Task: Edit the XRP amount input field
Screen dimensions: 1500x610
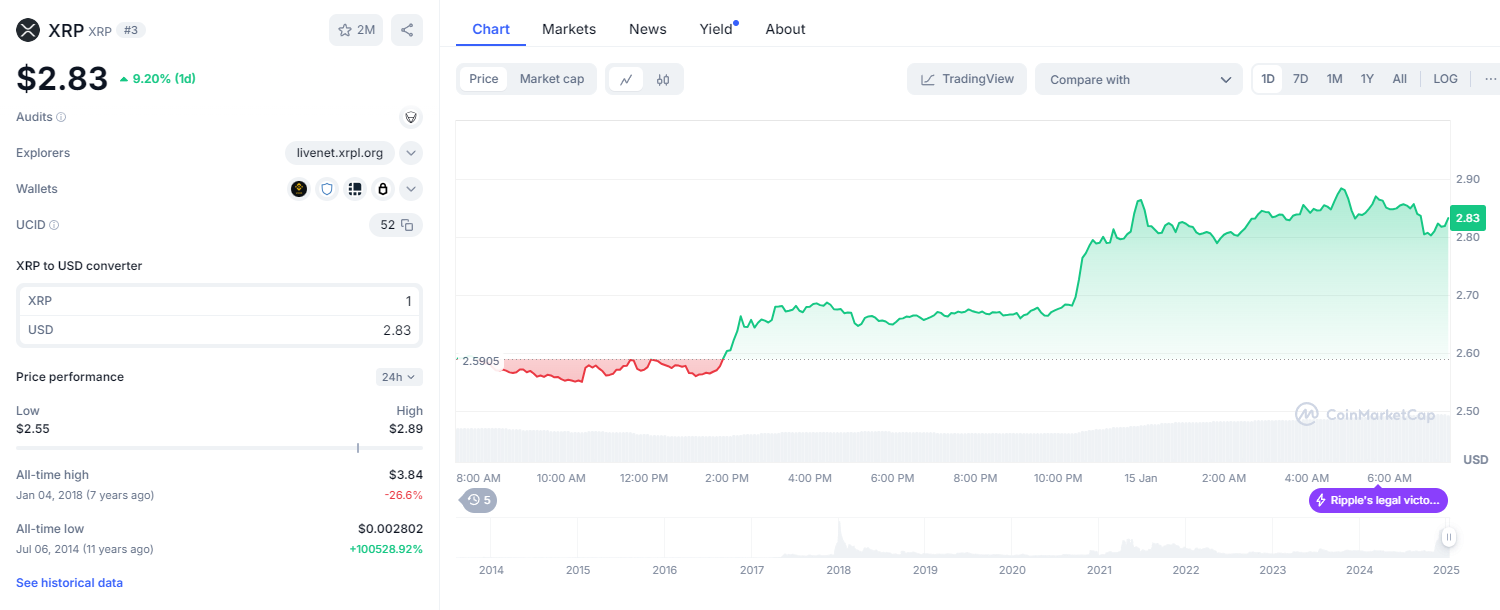Action: [220, 301]
